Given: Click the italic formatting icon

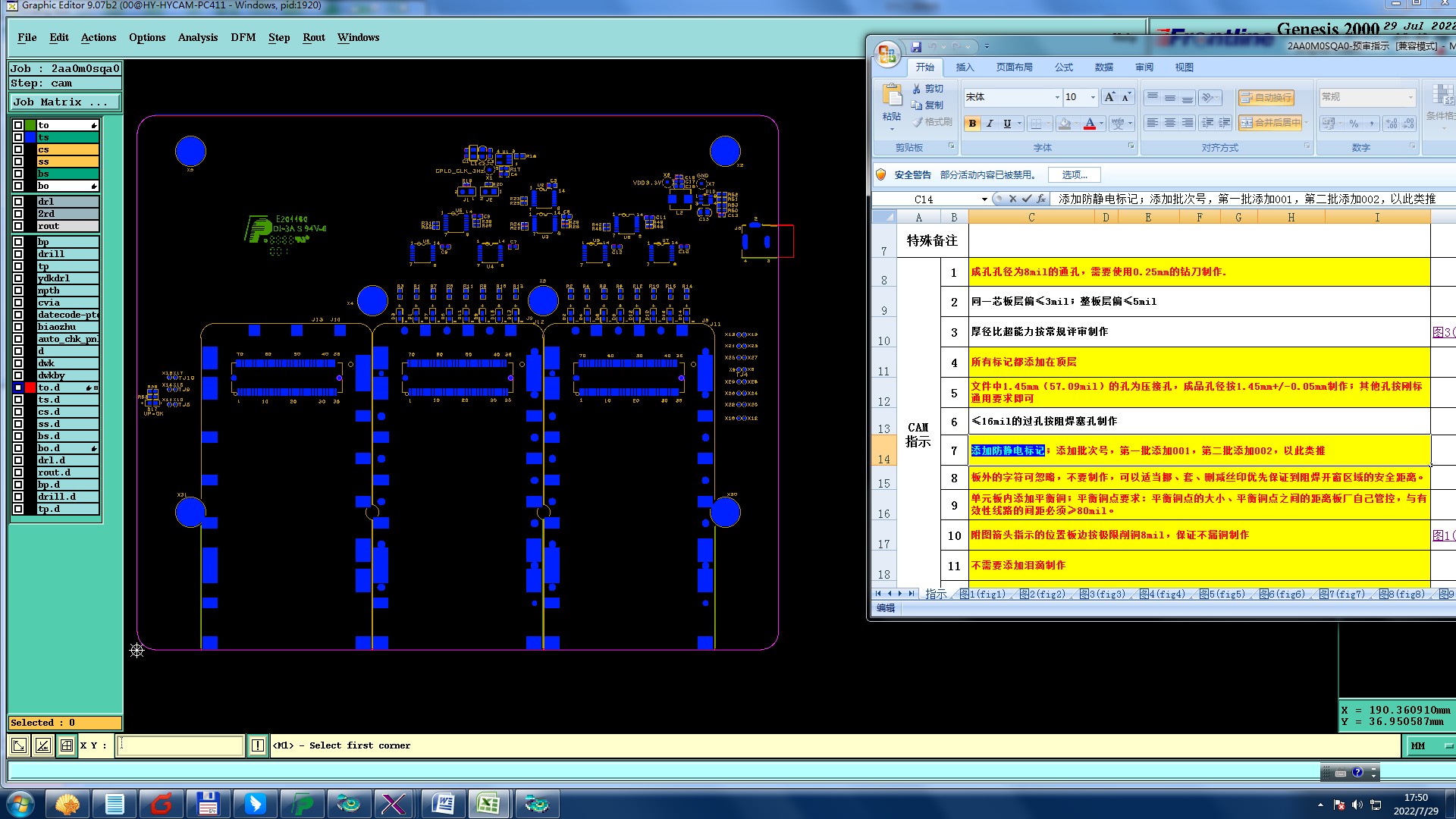Looking at the screenshot, I should point(990,124).
